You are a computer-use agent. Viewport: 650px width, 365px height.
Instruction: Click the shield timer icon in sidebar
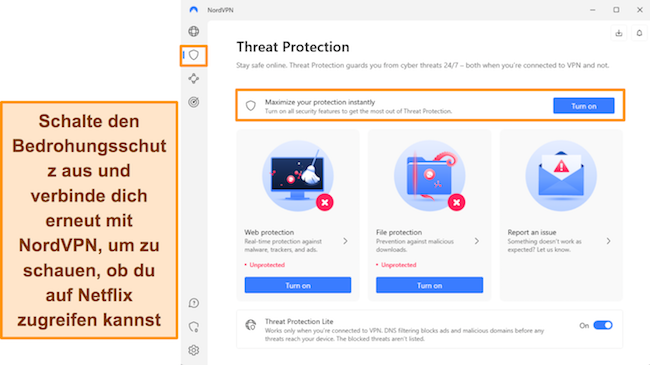[194, 327]
